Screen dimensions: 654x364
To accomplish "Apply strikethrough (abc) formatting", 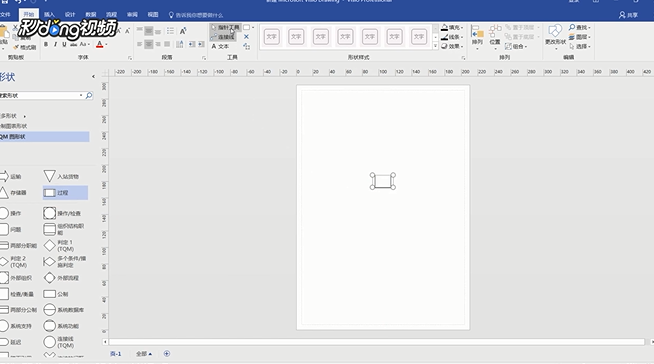I will tap(73, 44).
